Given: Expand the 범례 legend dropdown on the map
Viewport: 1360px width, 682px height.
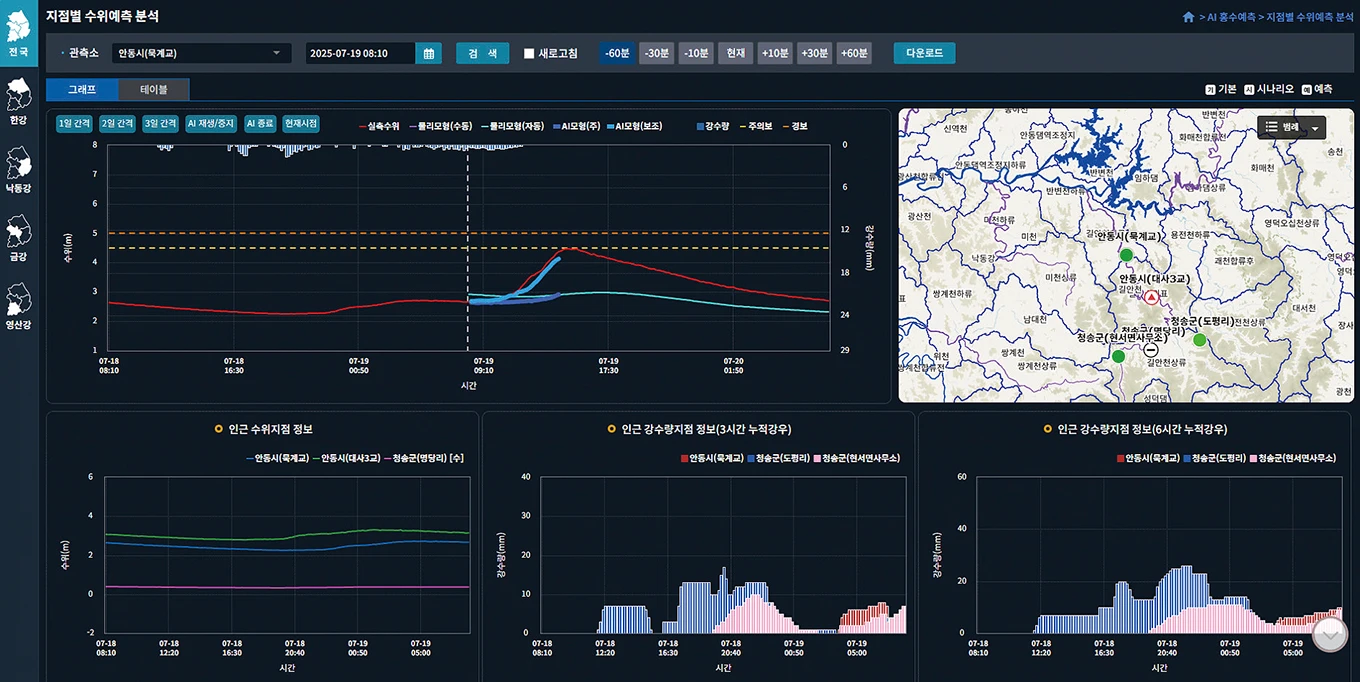Looking at the screenshot, I should (1291, 127).
